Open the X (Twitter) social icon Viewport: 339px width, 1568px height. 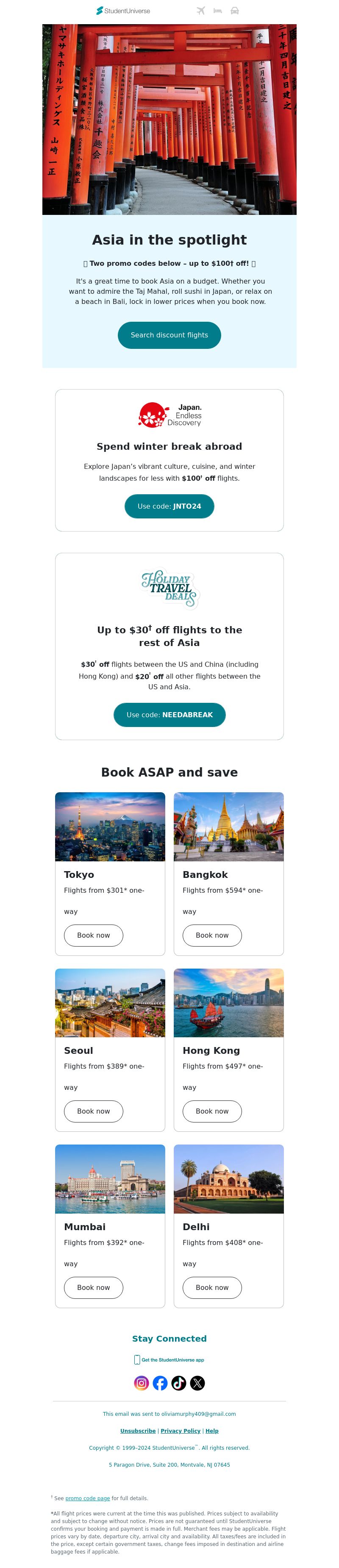(x=198, y=1382)
